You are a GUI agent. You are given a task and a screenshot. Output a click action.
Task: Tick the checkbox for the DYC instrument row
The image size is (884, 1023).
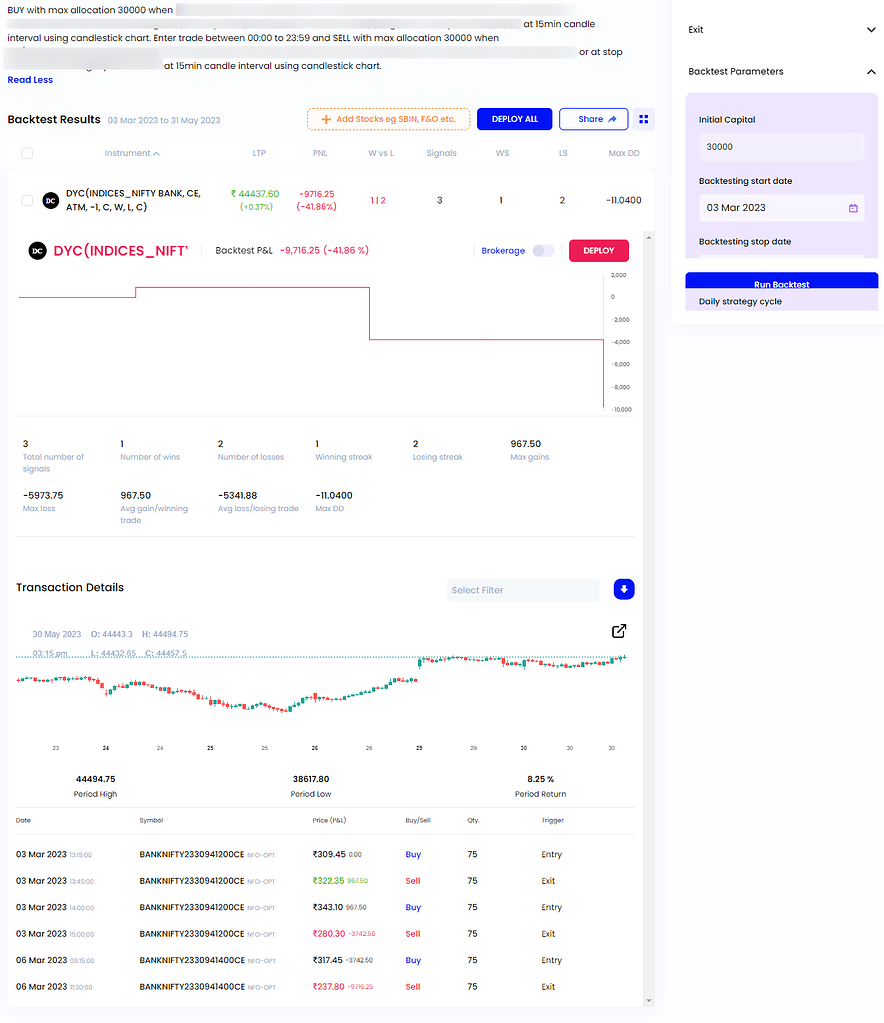27,200
